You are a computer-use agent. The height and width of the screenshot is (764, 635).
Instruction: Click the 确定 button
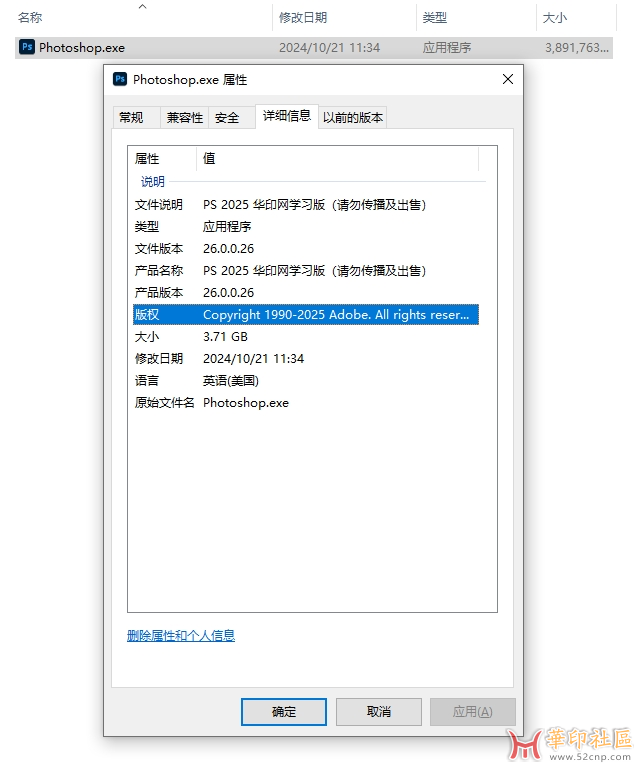click(x=284, y=711)
